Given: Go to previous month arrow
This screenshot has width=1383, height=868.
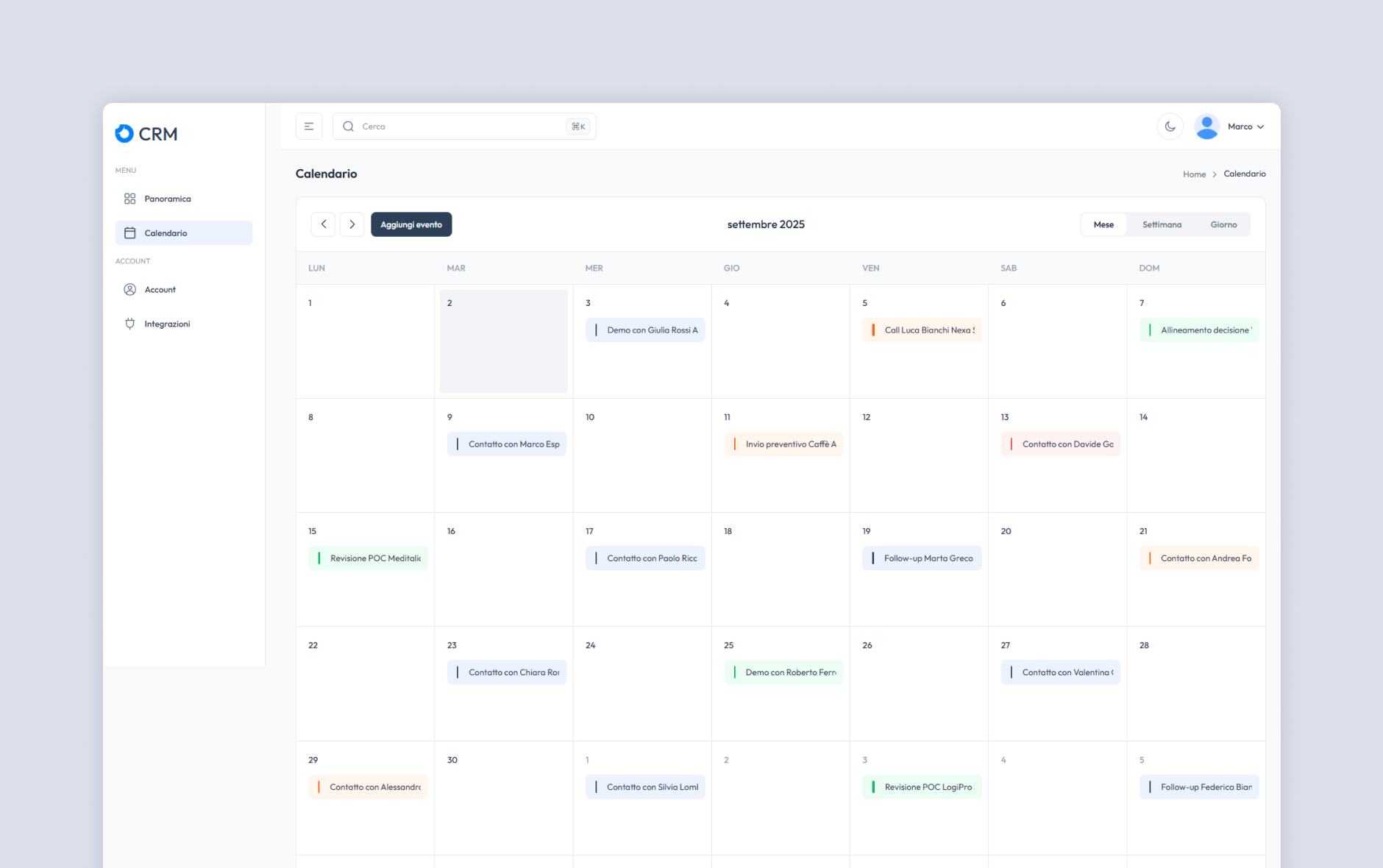Looking at the screenshot, I should click(323, 224).
